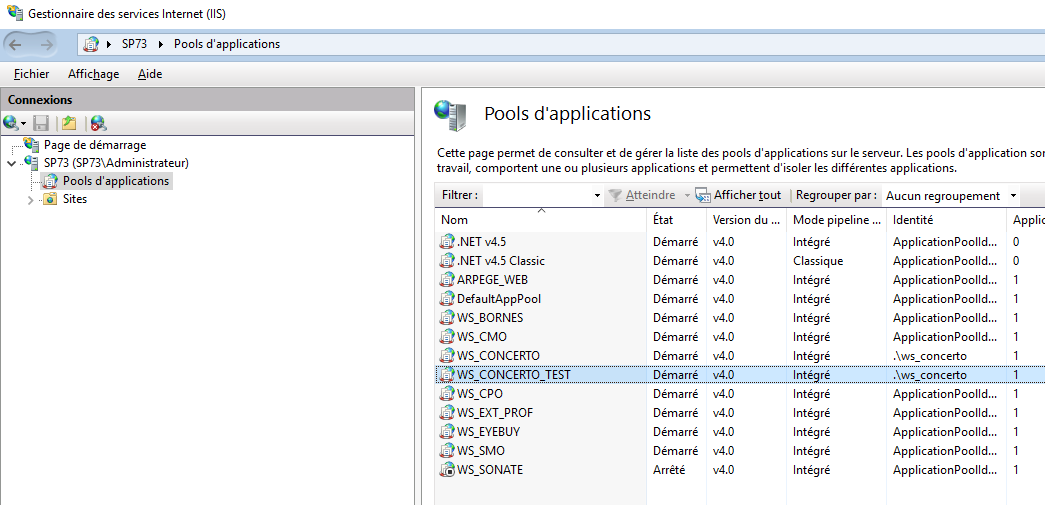Click Pools d'applications in the breadcrumb
This screenshot has height=505, width=1045.
227,45
